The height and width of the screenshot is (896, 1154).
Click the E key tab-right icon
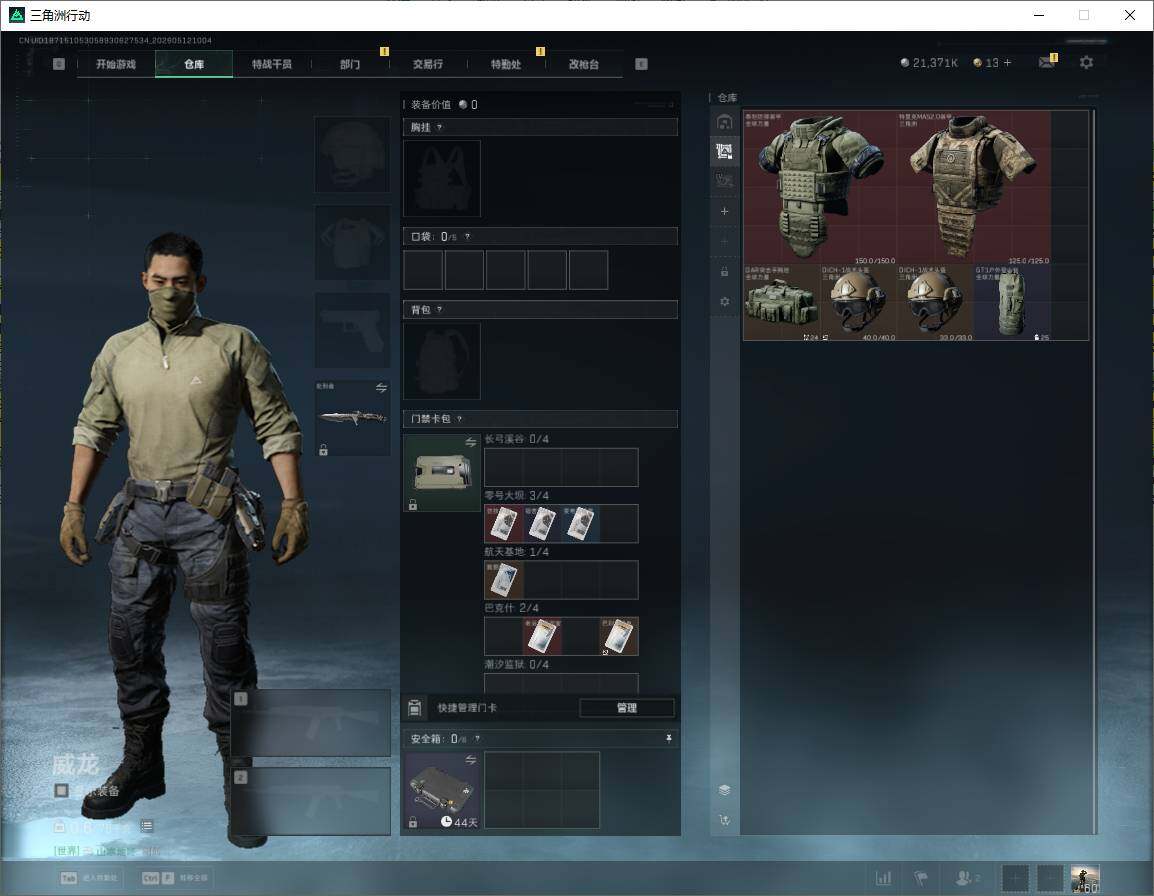641,64
